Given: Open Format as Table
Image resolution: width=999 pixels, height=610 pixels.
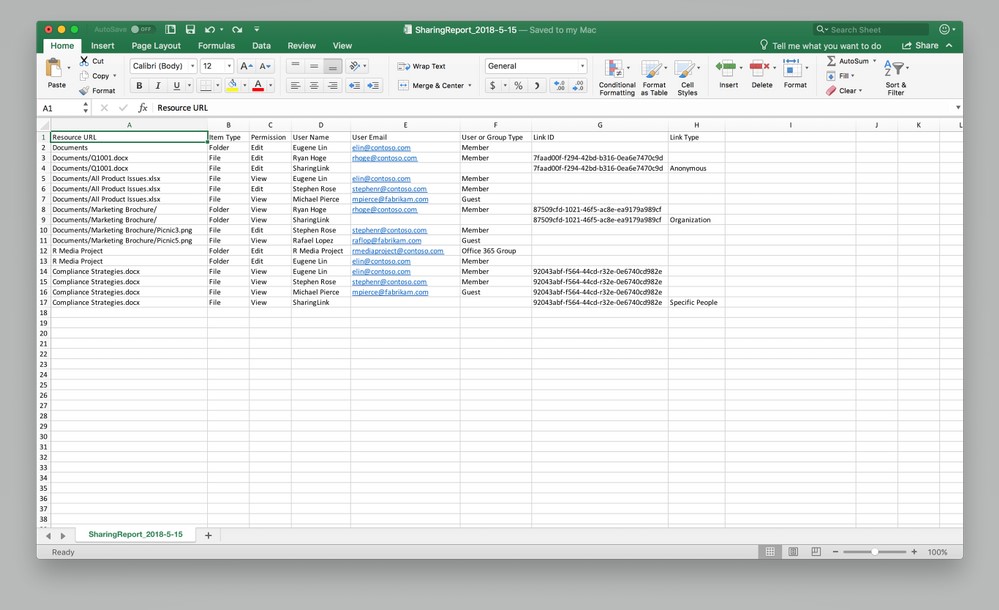Looking at the screenshot, I should pyautogui.click(x=654, y=77).
